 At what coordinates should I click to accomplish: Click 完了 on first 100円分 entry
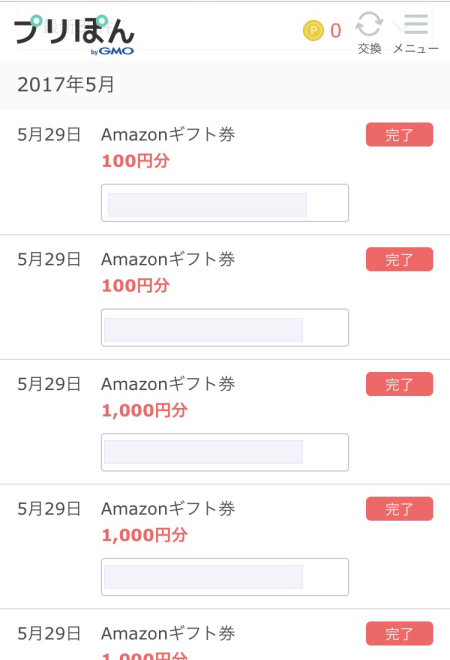pyautogui.click(x=399, y=135)
